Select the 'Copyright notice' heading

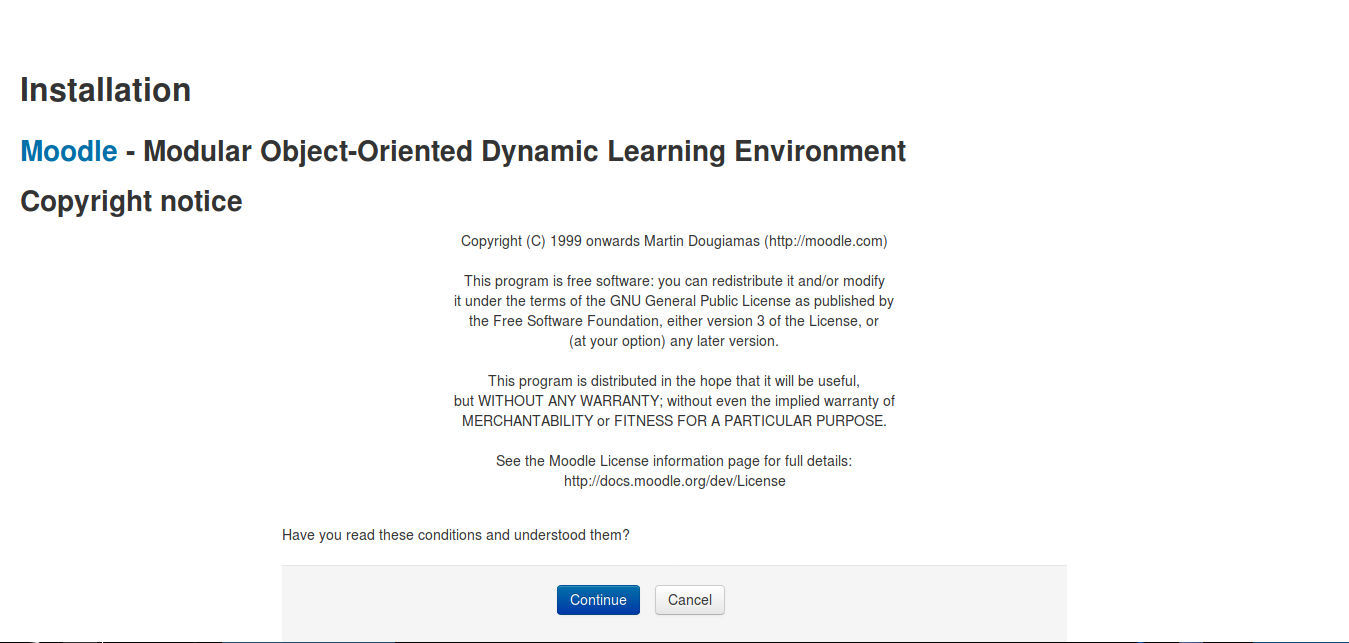[131, 201]
